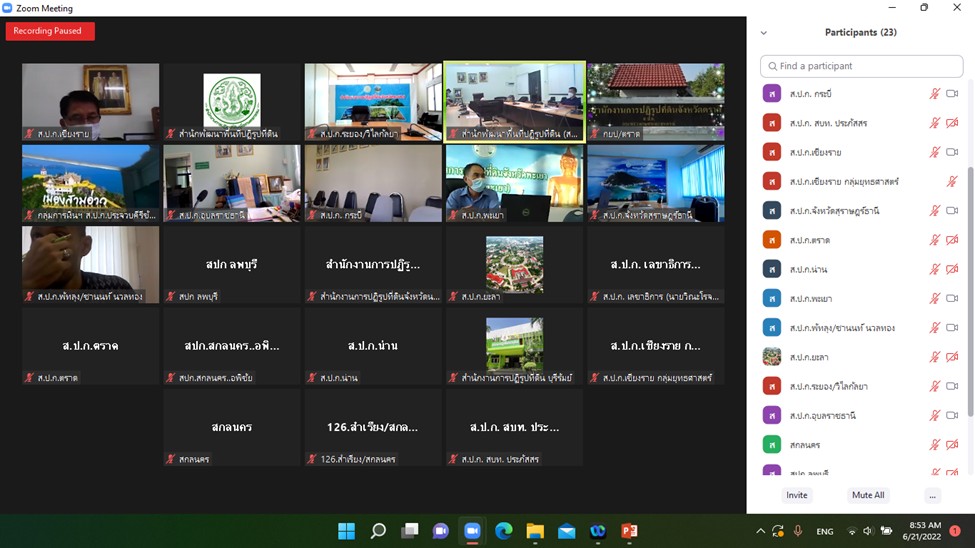Open File Explorer from the taskbar
Screen dimensions: 975x548
click(535, 531)
